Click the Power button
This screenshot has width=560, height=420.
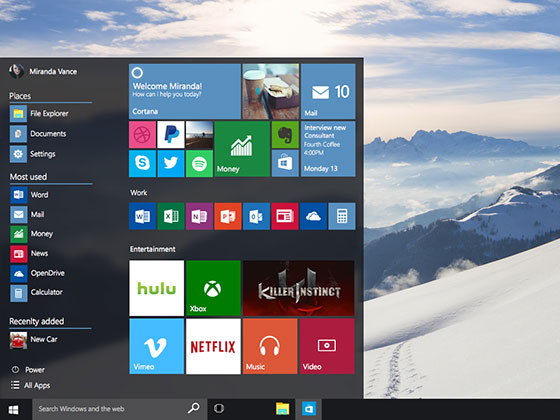coord(28,370)
